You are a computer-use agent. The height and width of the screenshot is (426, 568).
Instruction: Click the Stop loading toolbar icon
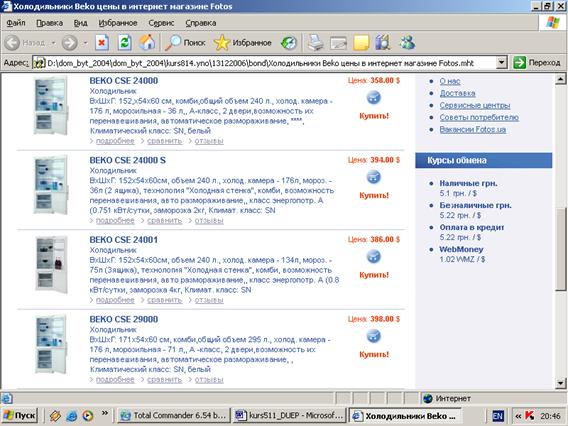pyautogui.click(x=102, y=43)
